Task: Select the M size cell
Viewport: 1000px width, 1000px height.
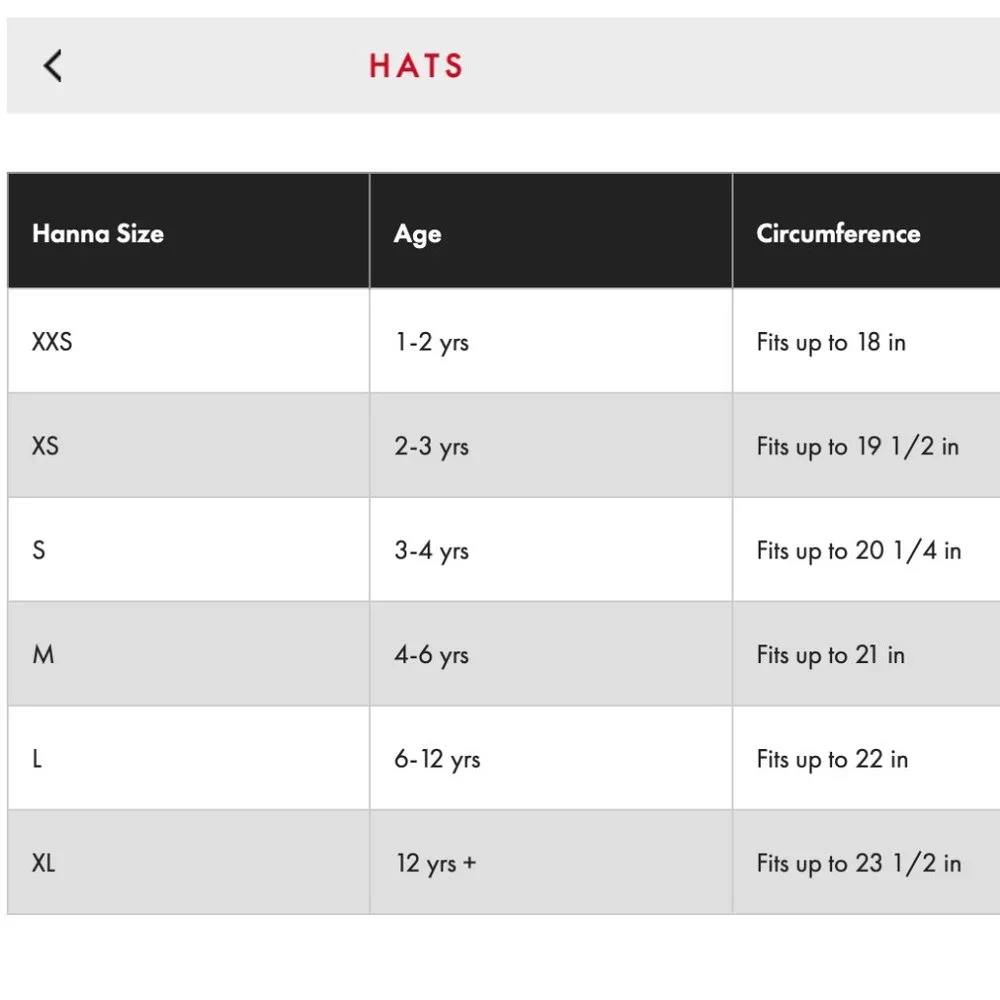Action: [x=43, y=655]
